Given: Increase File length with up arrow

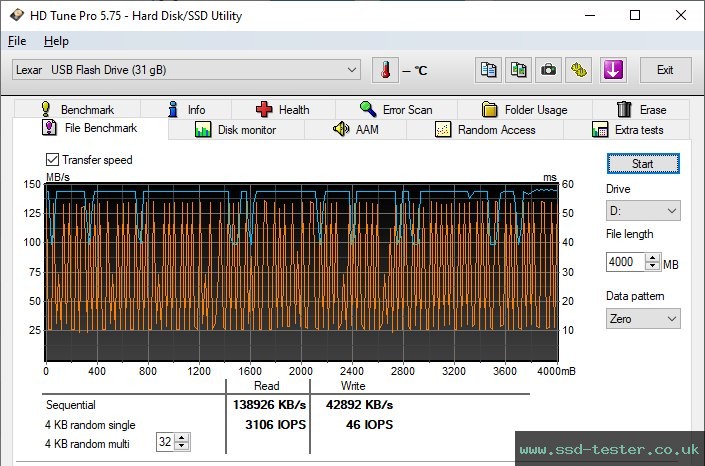Looking at the screenshot, I should click(652, 258).
